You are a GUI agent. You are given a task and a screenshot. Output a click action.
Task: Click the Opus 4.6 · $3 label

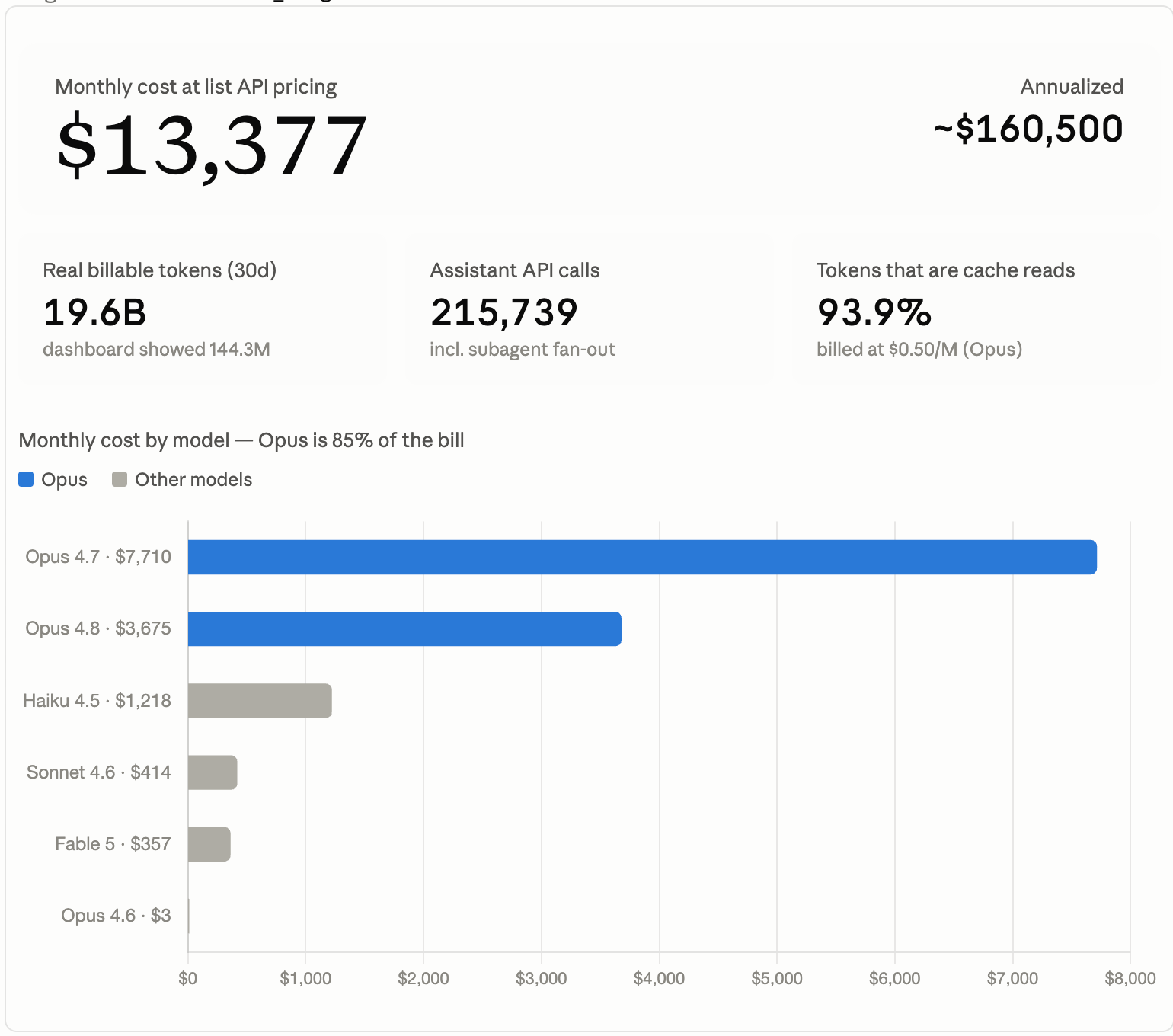tap(116, 916)
